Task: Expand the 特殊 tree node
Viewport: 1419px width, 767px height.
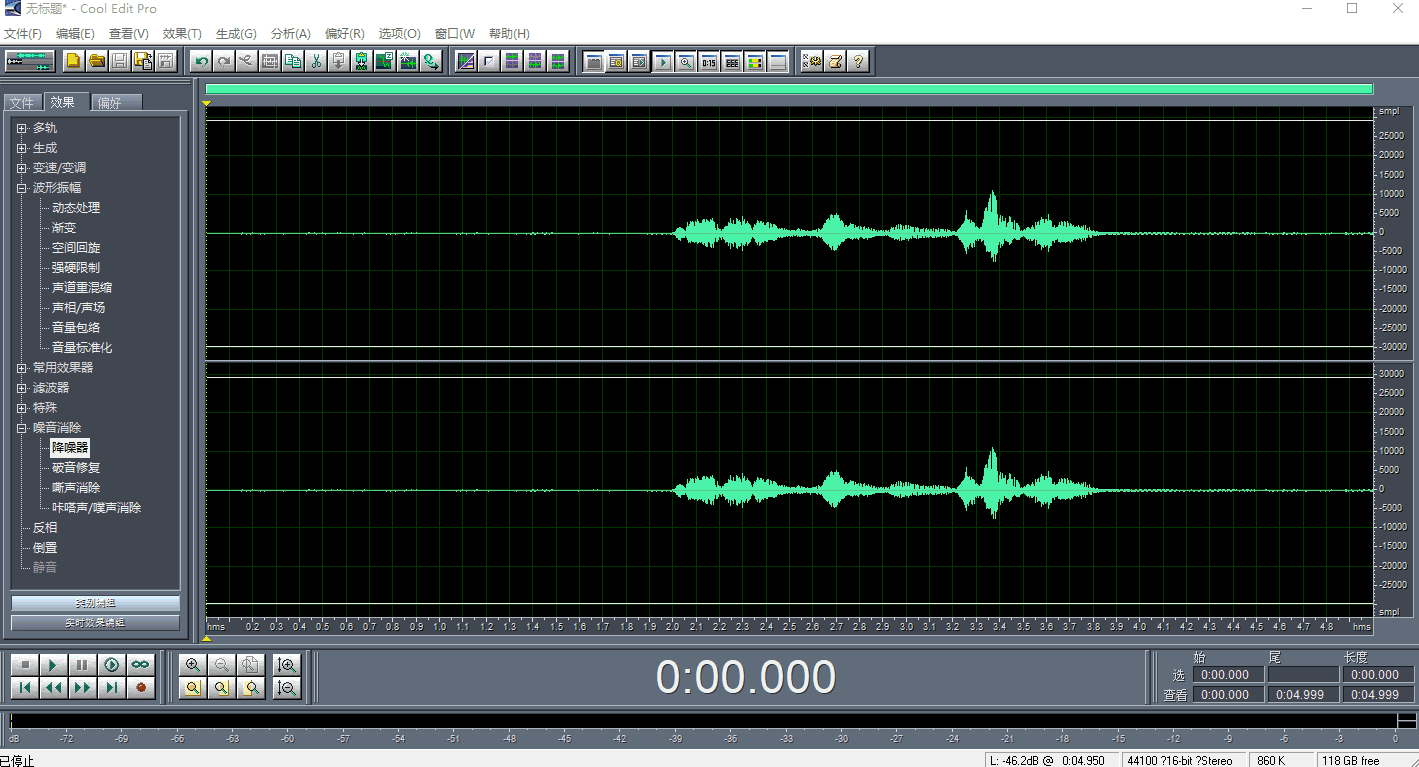Action: [x=22, y=408]
